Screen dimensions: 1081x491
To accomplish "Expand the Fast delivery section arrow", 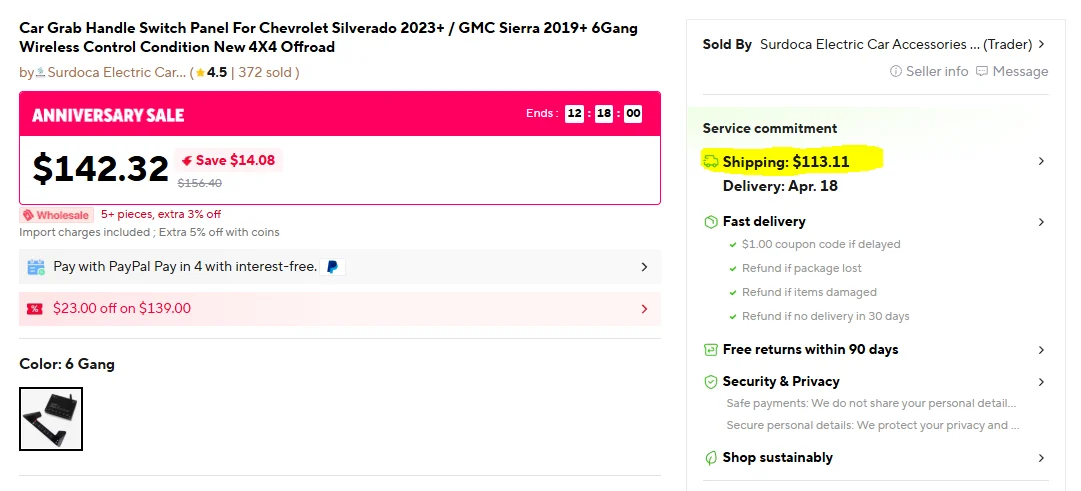I will click(1041, 222).
